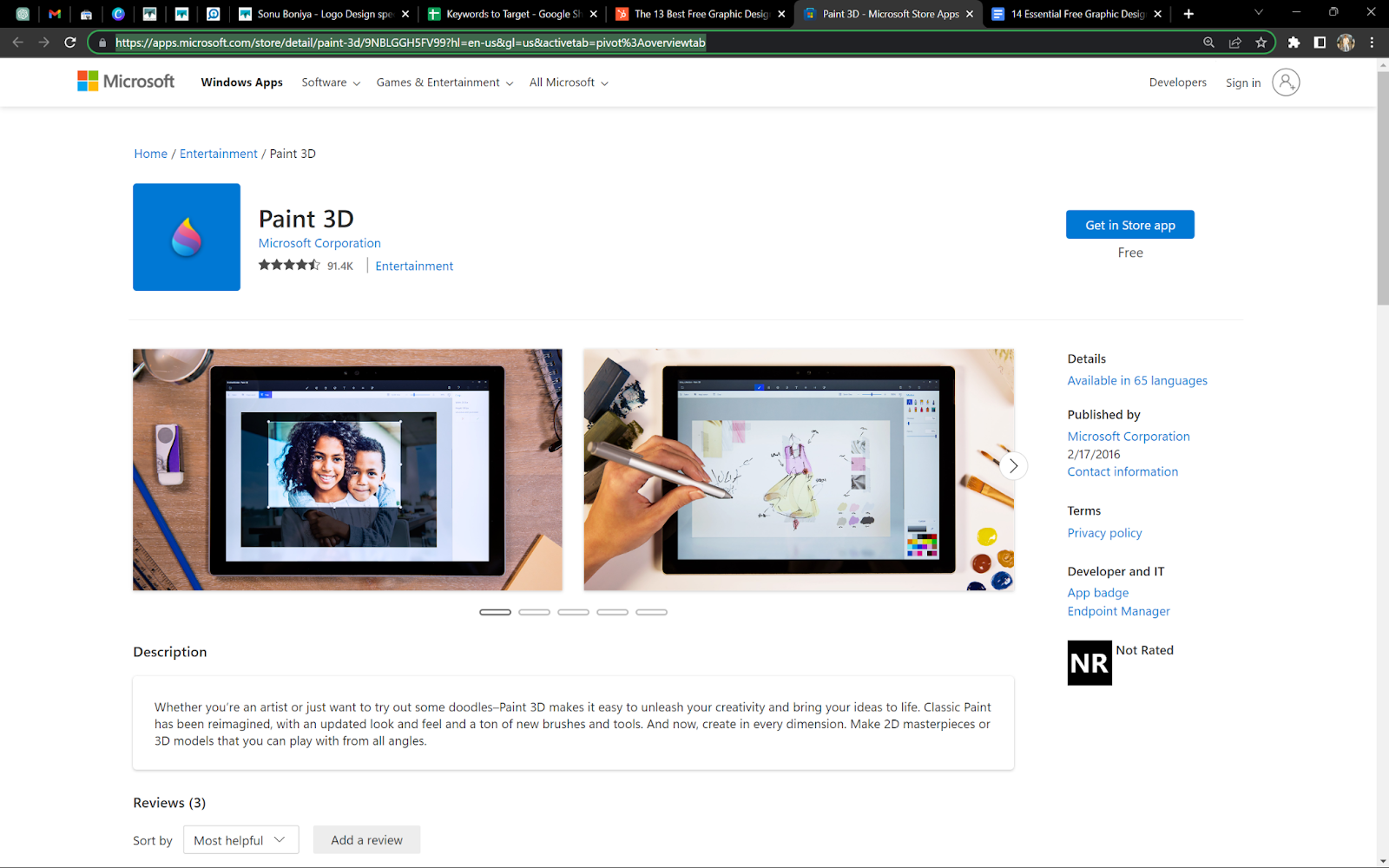
Task: Open the Entertainment category link beside the rating
Action: (x=414, y=266)
